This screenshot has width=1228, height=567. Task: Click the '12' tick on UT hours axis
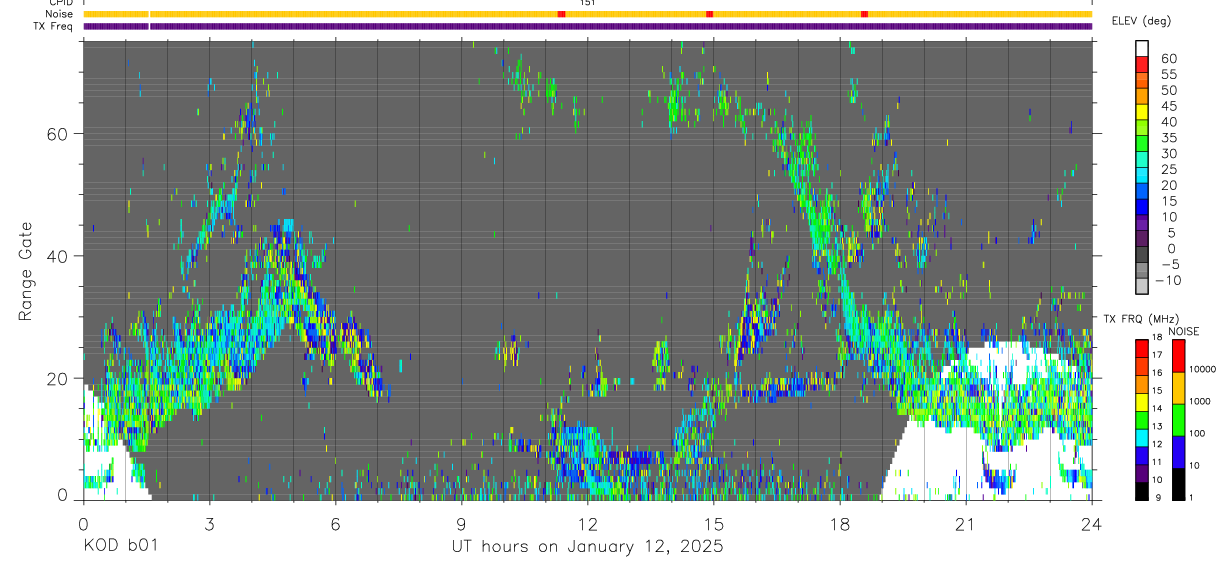coord(587,523)
